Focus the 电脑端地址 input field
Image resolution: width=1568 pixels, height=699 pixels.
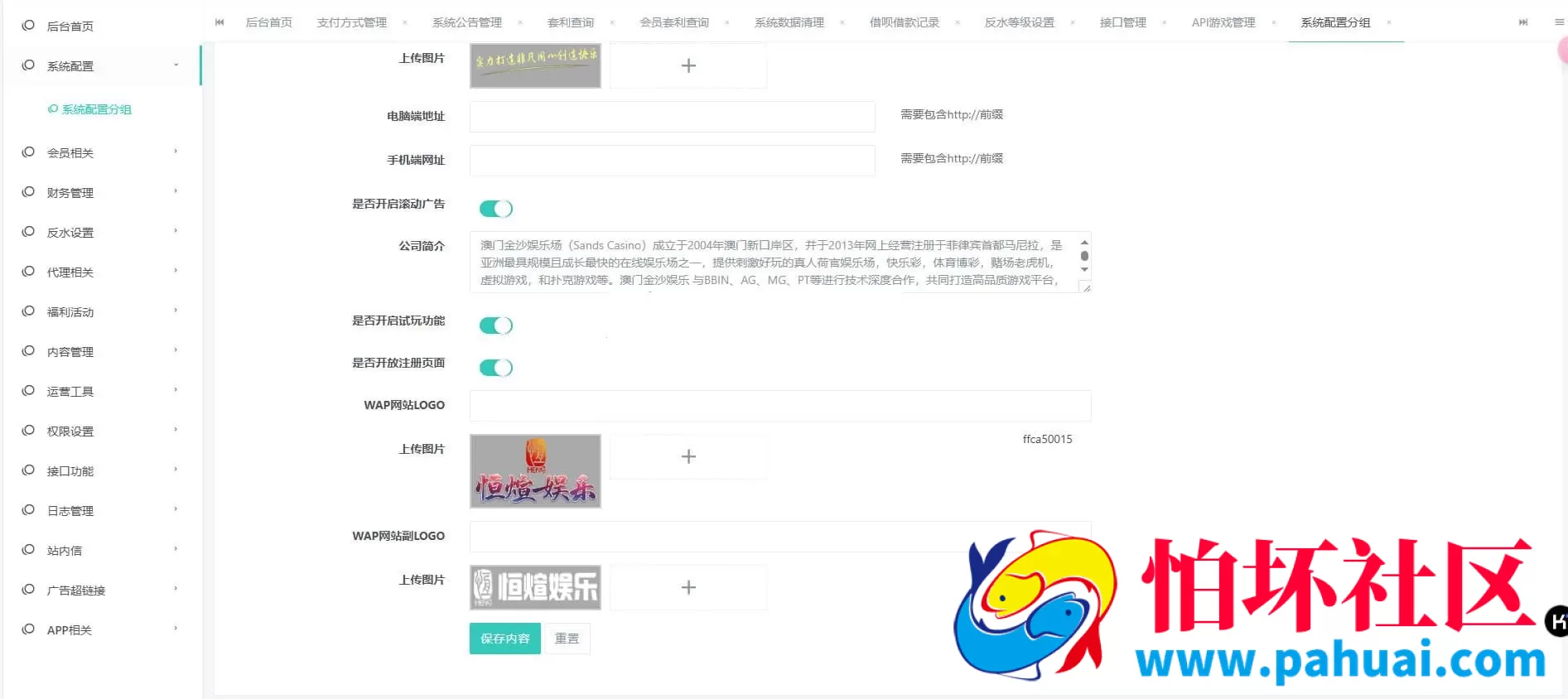click(x=673, y=117)
